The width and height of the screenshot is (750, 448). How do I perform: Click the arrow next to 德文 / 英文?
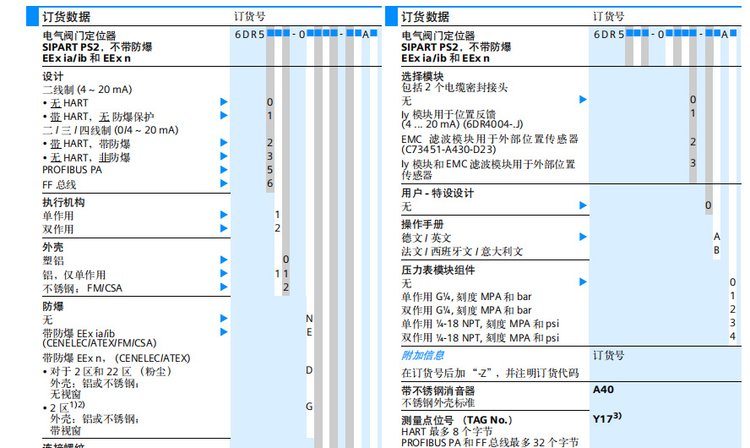point(583,237)
